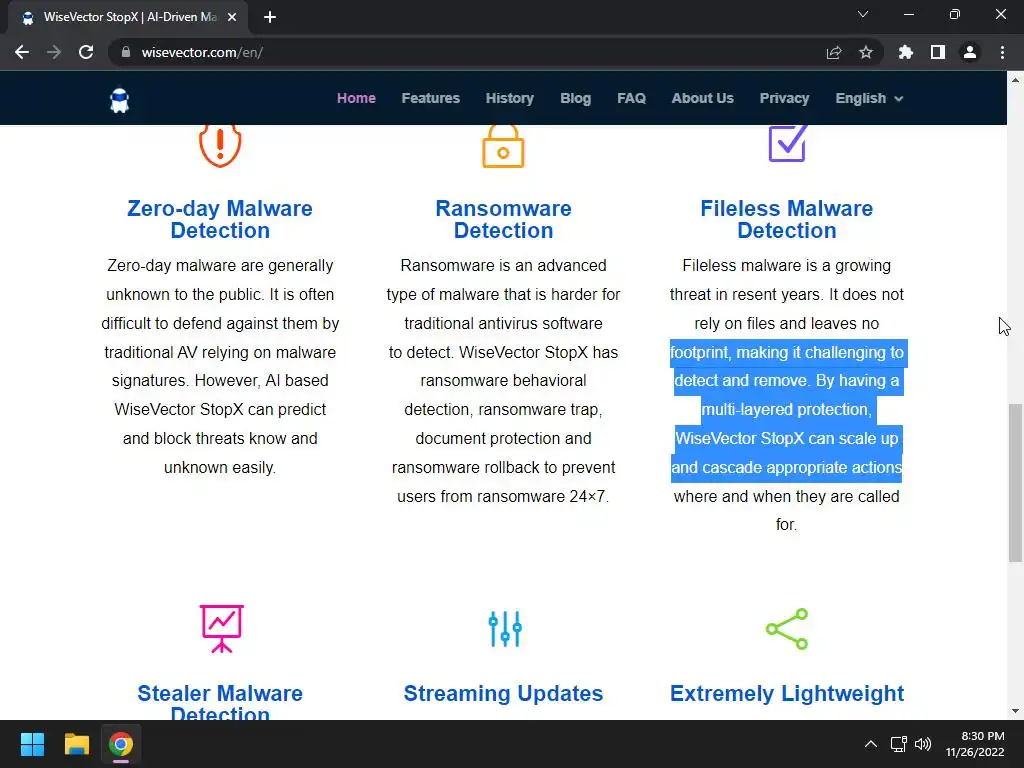Click the browser forward arrow
The width and height of the screenshot is (1024, 768).
point(54,52)
